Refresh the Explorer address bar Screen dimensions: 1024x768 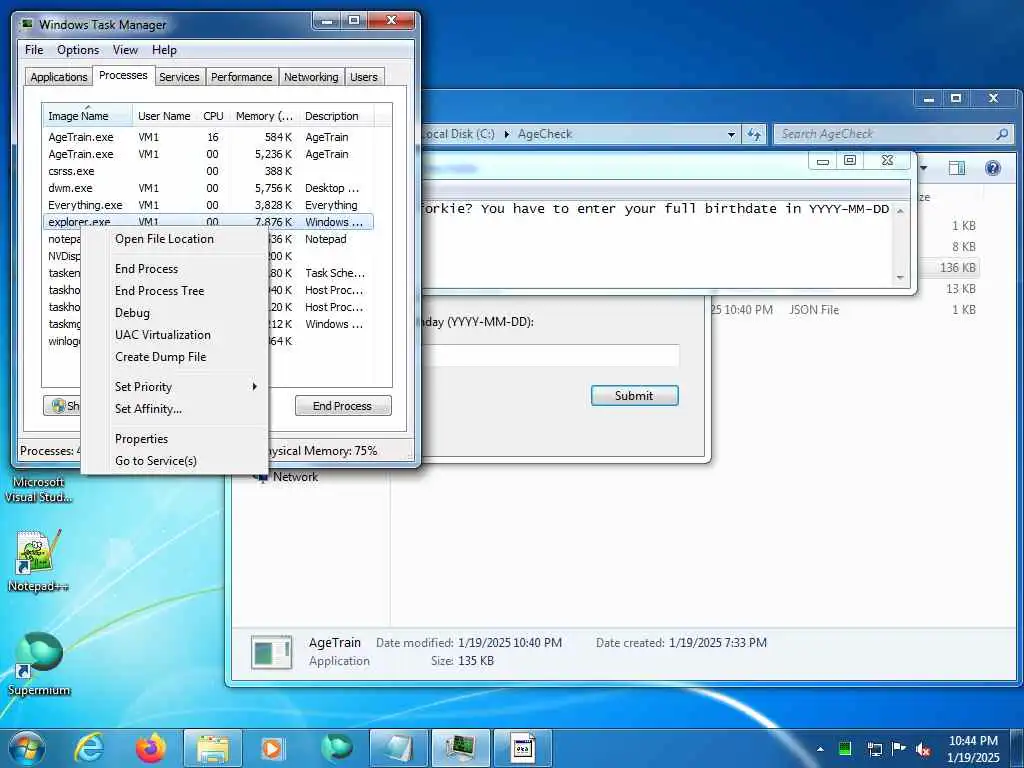pos(754,134)
